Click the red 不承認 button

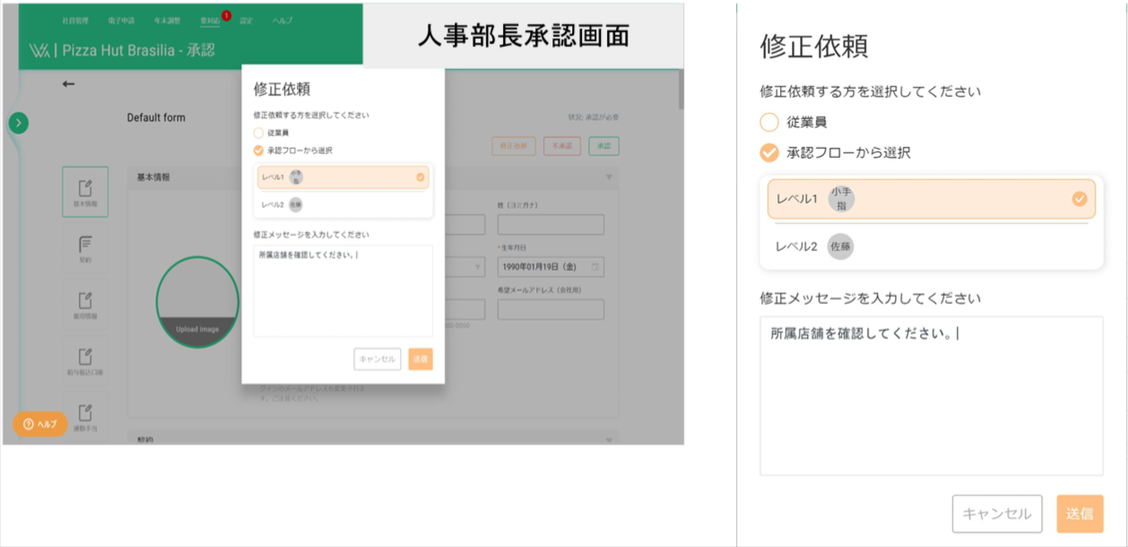(563, 146)
